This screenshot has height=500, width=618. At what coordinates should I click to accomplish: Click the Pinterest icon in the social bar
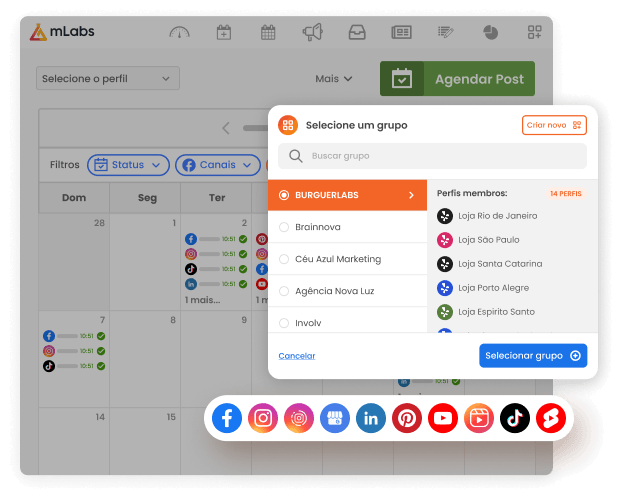click(x=407, y=418)
